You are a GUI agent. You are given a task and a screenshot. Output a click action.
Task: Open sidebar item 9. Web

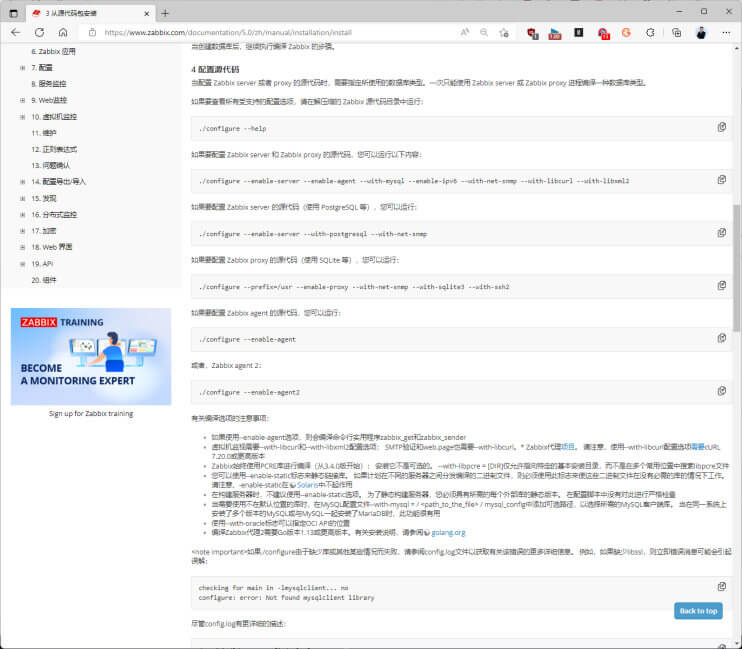[49, 100]
